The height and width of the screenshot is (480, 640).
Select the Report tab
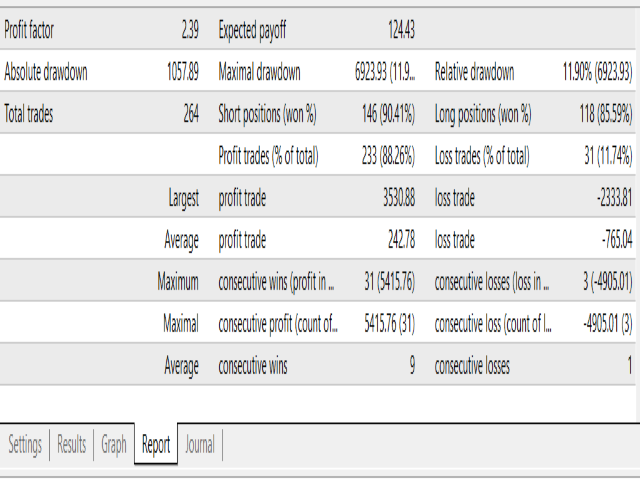click(156, 445)
